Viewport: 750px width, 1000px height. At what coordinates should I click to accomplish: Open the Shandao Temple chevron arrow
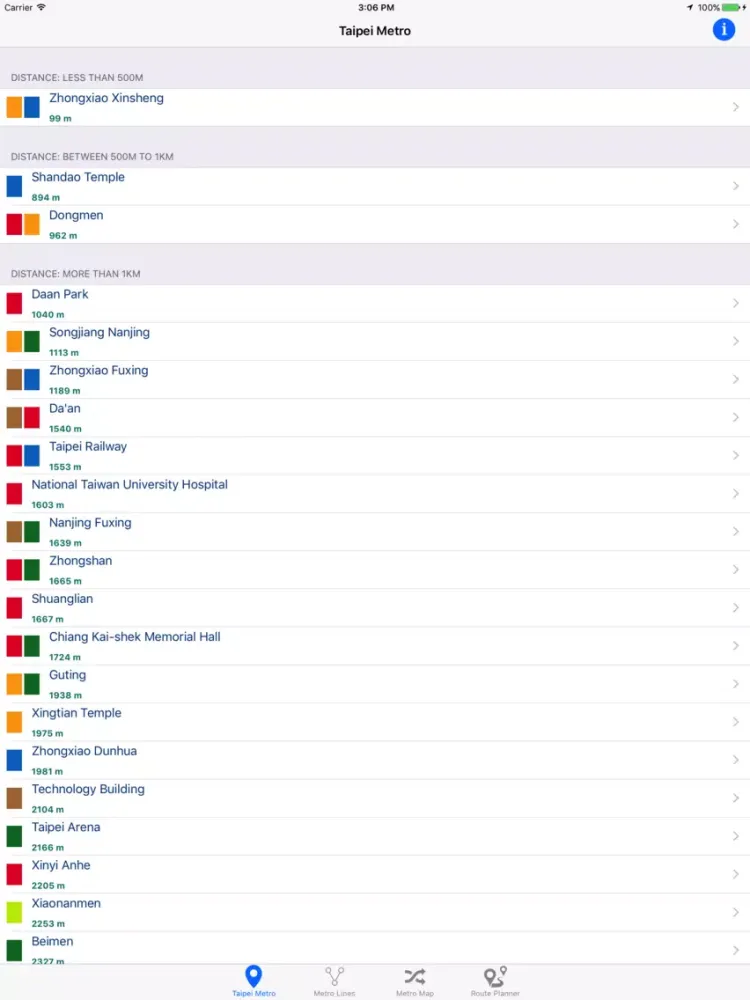point(735,186)
